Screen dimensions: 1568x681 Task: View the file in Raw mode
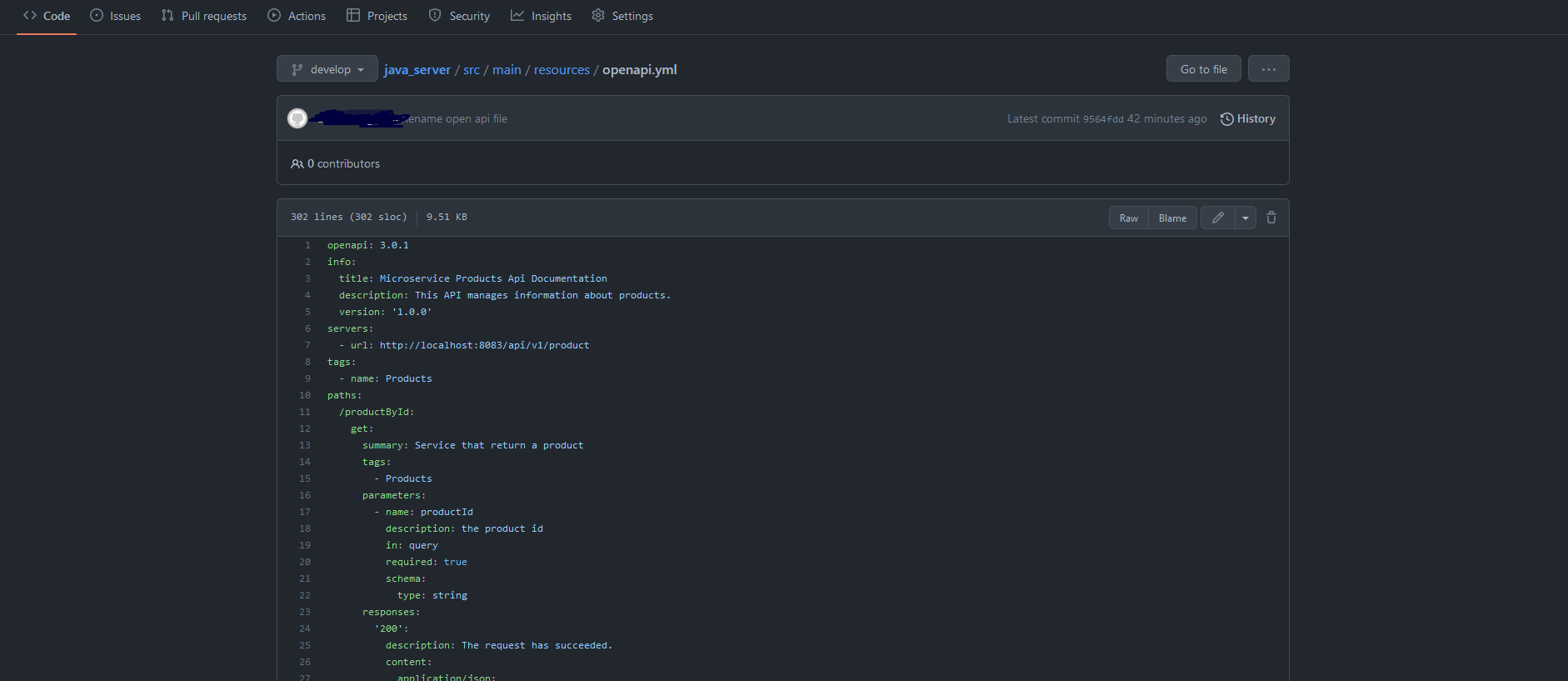click(x=1128, y=217)
